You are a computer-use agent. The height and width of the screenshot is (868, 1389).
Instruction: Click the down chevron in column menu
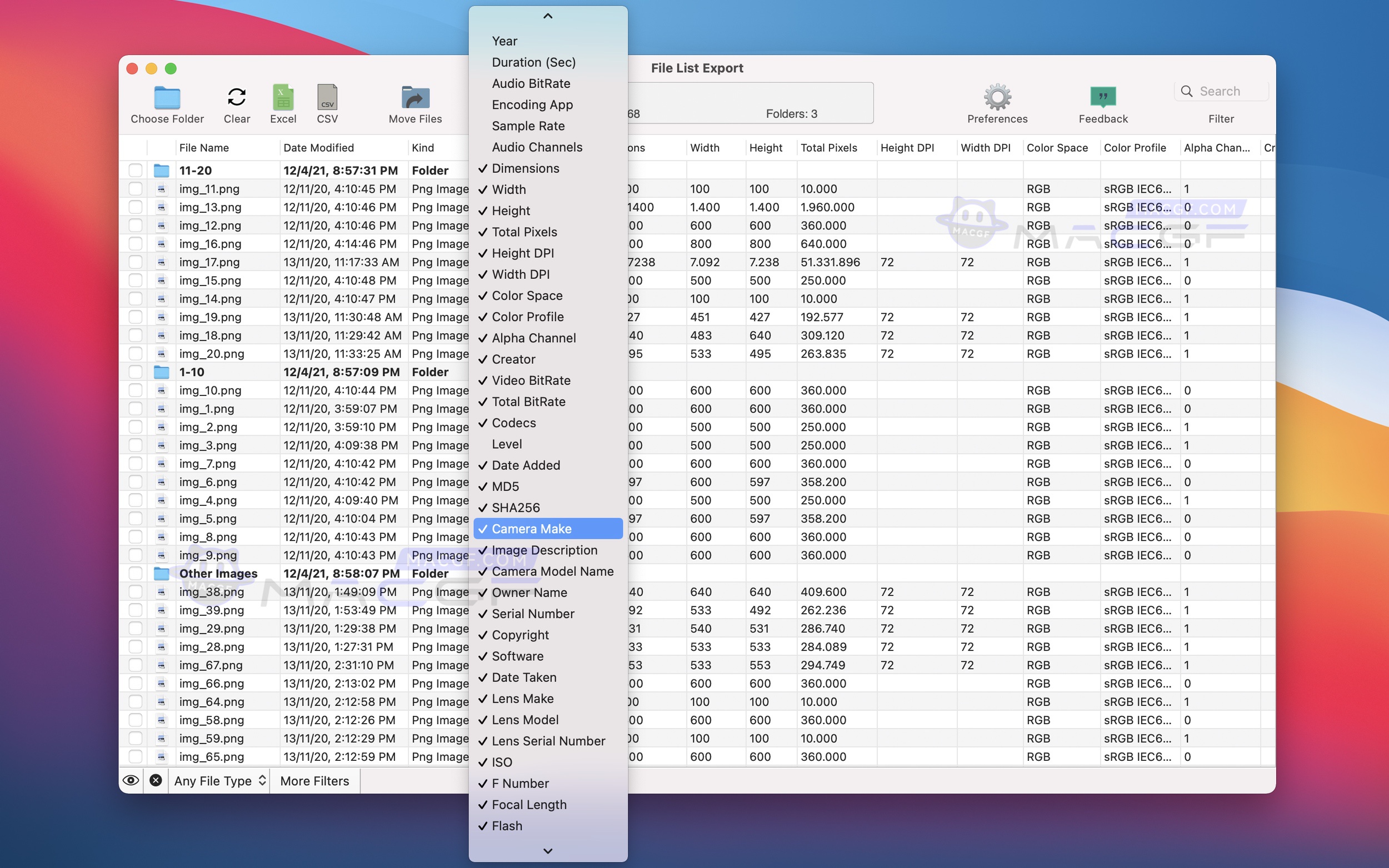point(547,851)
